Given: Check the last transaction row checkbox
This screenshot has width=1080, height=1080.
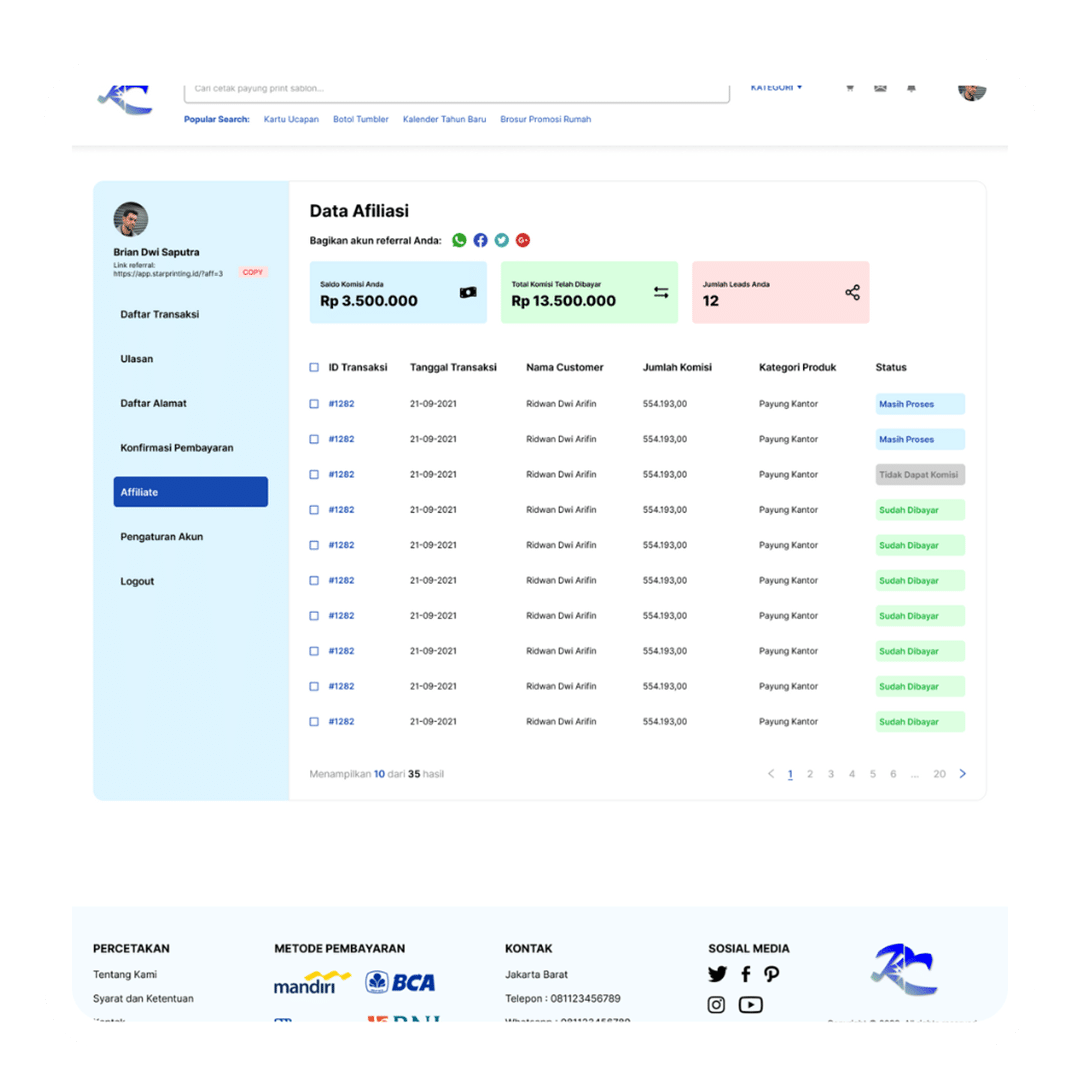Looking at the screenshot, I should [314, 722].
